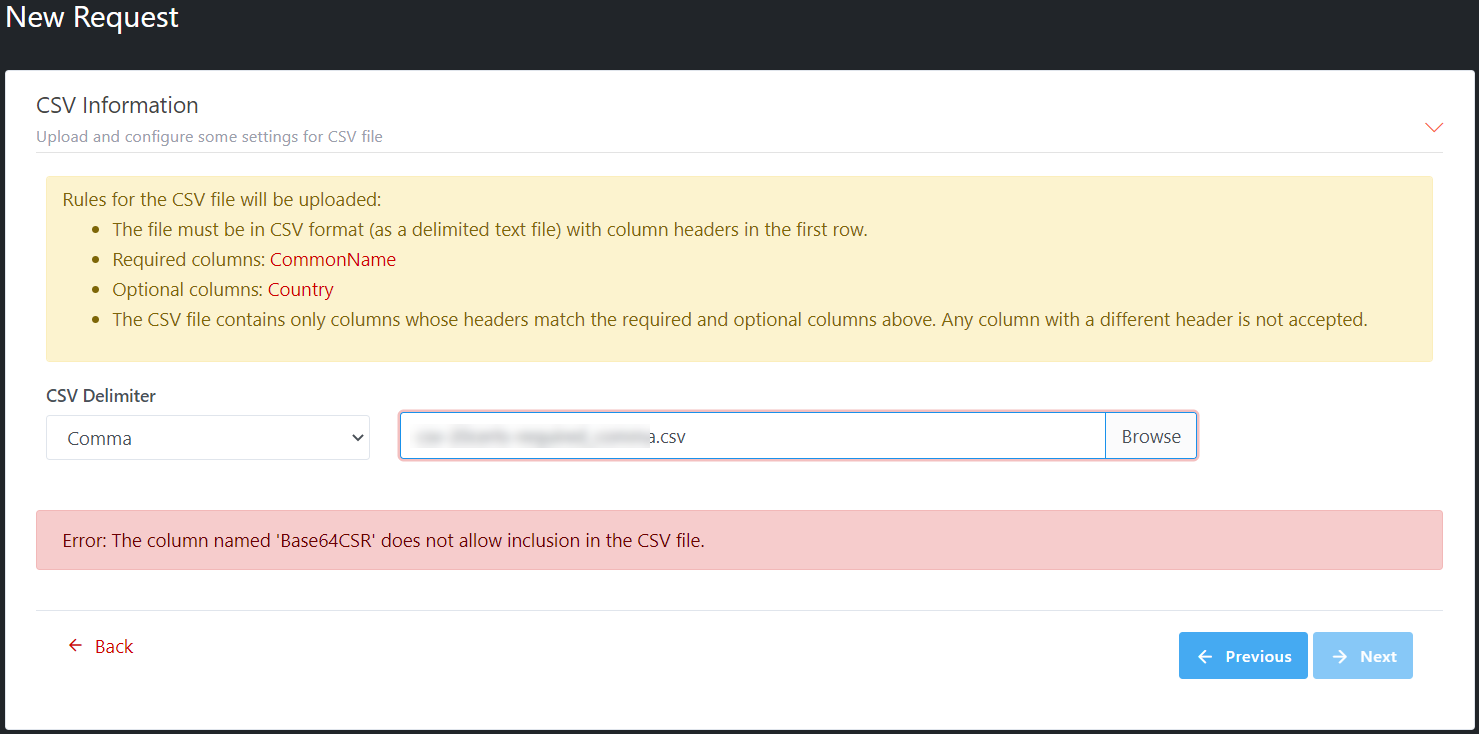The image size is (1479, 734).
Task: Click the first rule about CSV format
Action: (x=489, y=230)
